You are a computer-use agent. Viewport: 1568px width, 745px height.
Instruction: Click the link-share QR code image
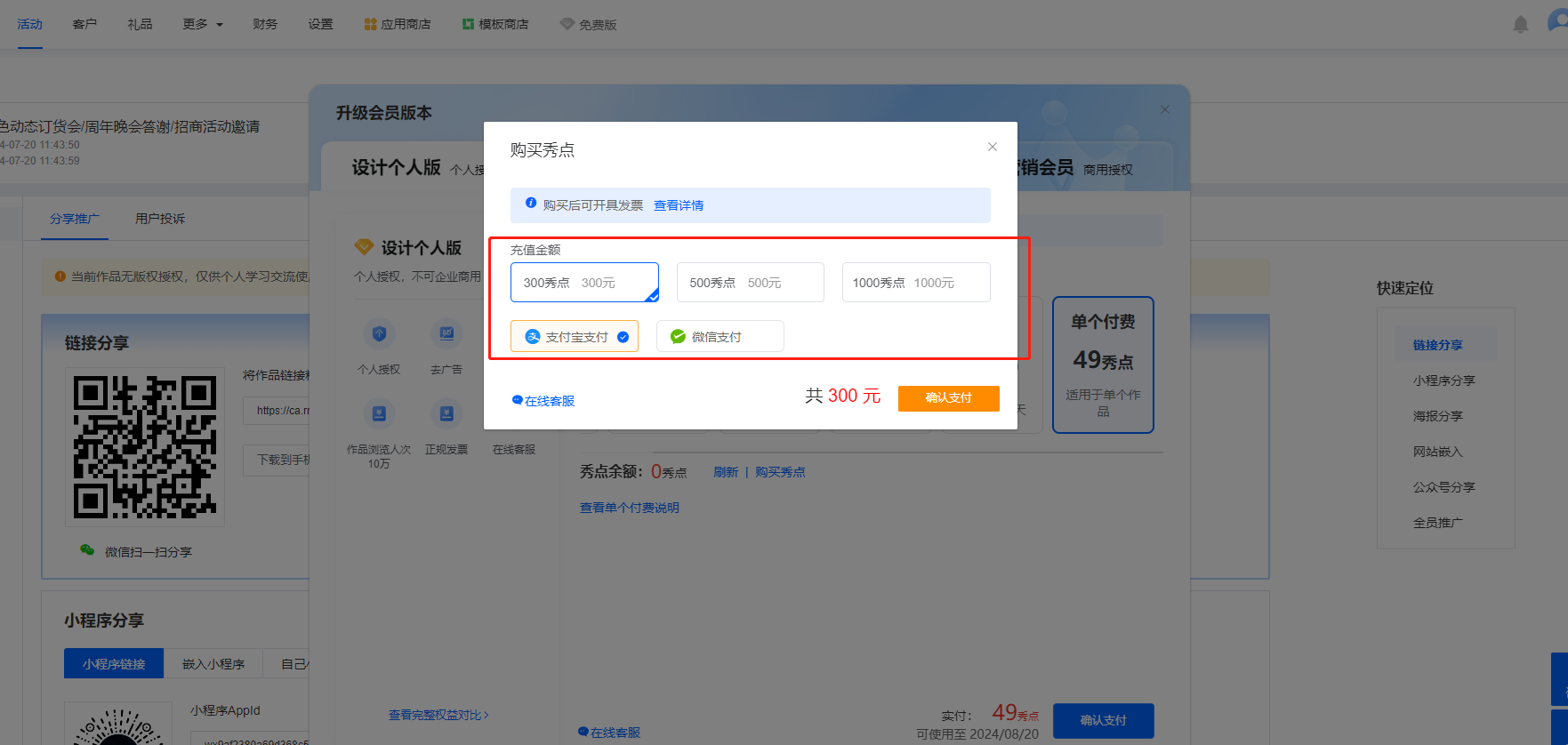[x=145, y=447]
